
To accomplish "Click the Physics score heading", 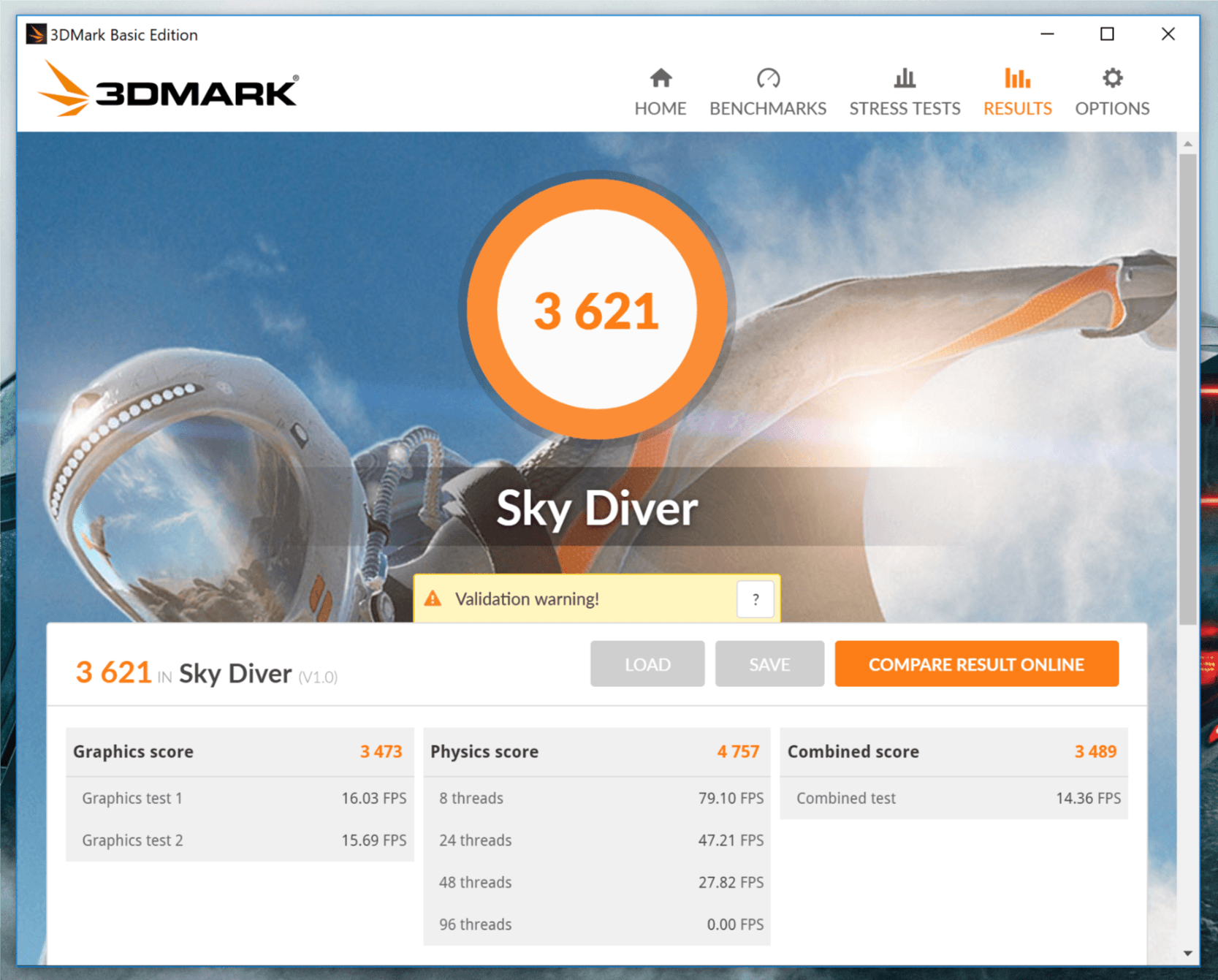I will coord(484,751).
